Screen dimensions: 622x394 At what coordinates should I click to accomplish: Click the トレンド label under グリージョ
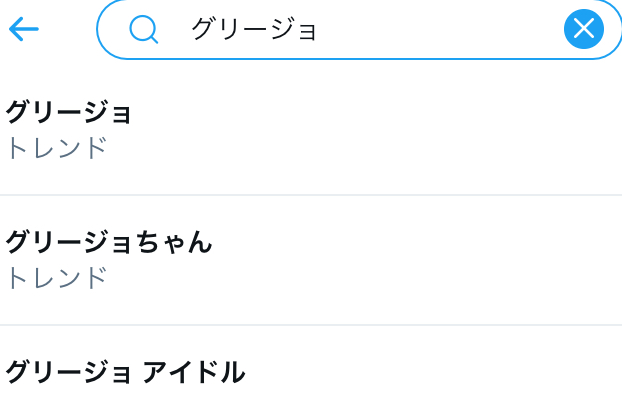pyautogui.click(x=58, y=148)
